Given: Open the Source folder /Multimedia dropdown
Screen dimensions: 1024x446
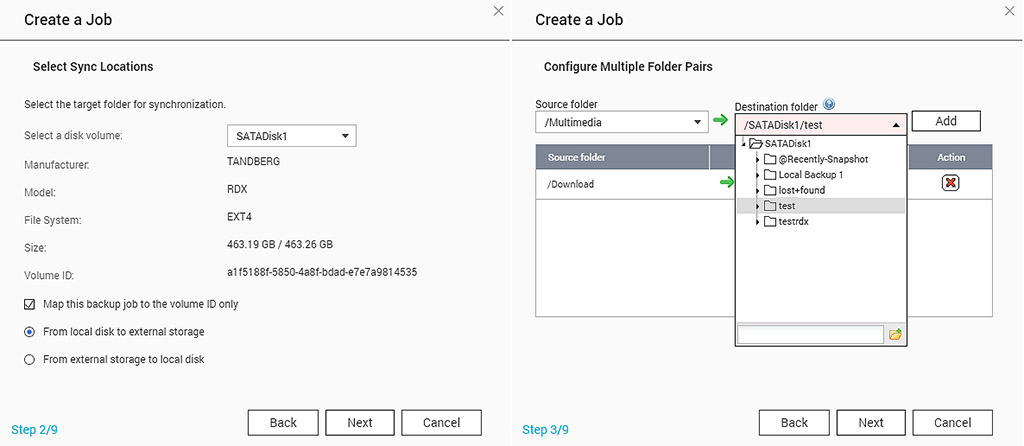Looking at the screenshot, I should [x=621, y=123].
